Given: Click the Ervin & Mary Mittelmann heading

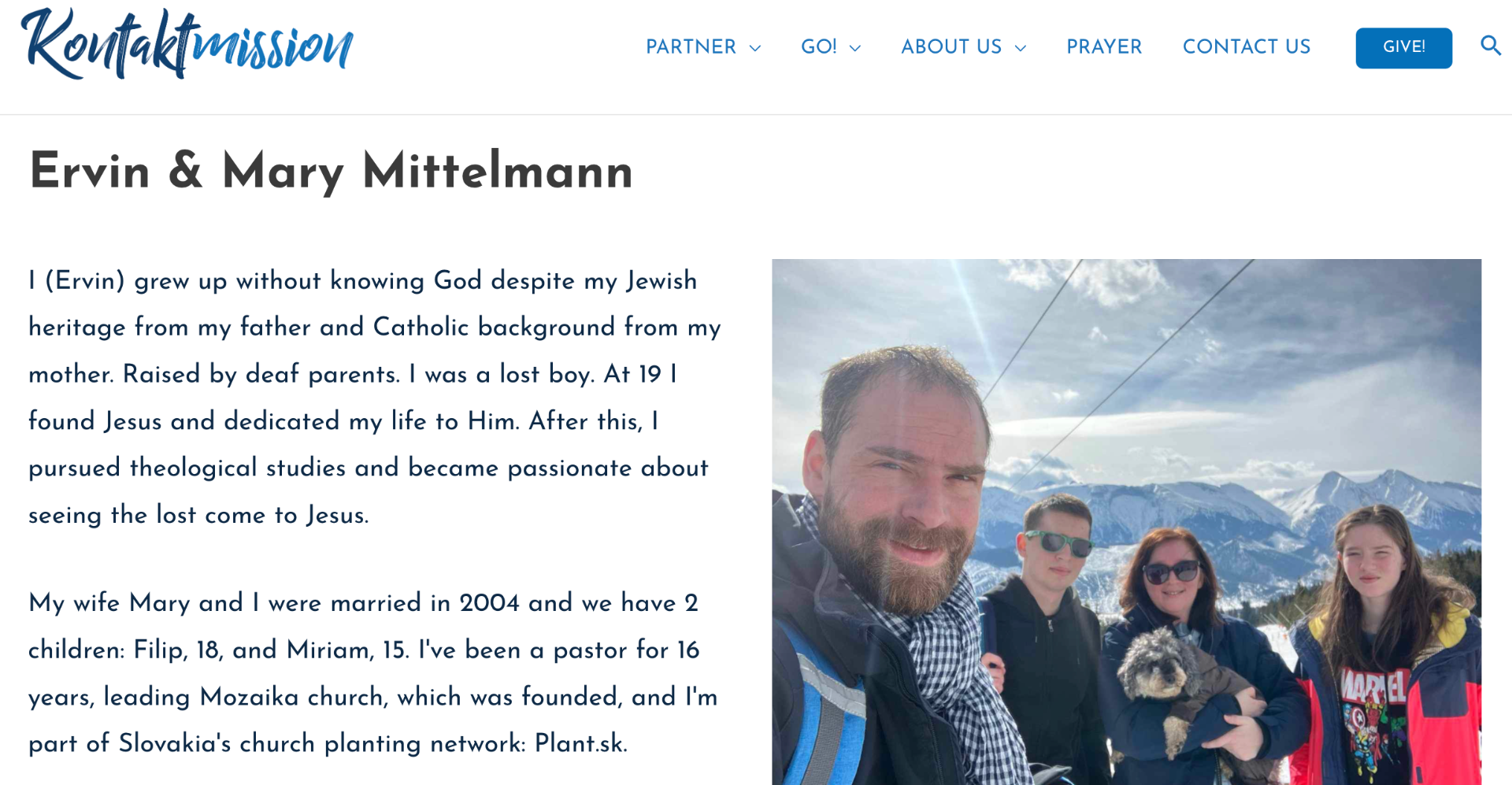Looking at the screenshot, I should tap(331, 171).
